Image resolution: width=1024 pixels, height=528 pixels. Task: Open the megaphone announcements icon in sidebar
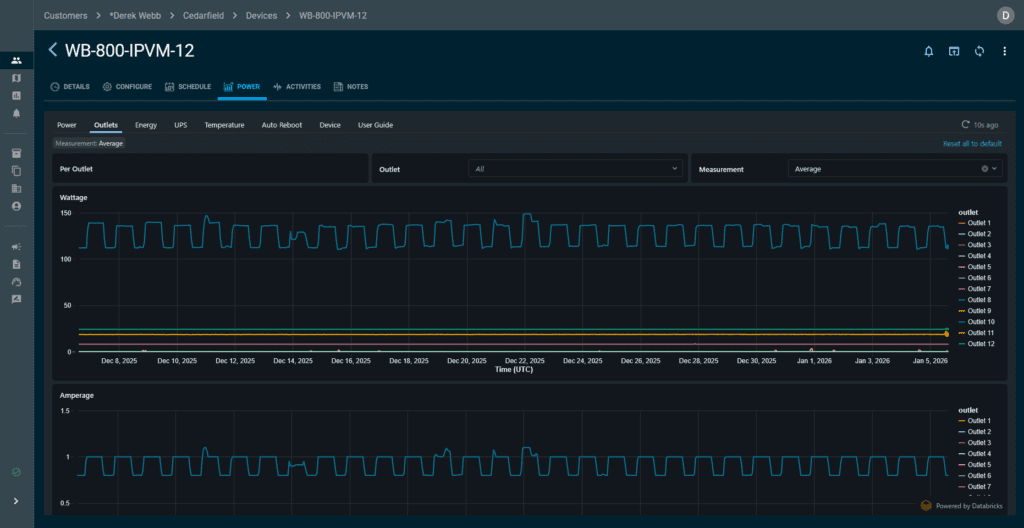tap(16, 247)
